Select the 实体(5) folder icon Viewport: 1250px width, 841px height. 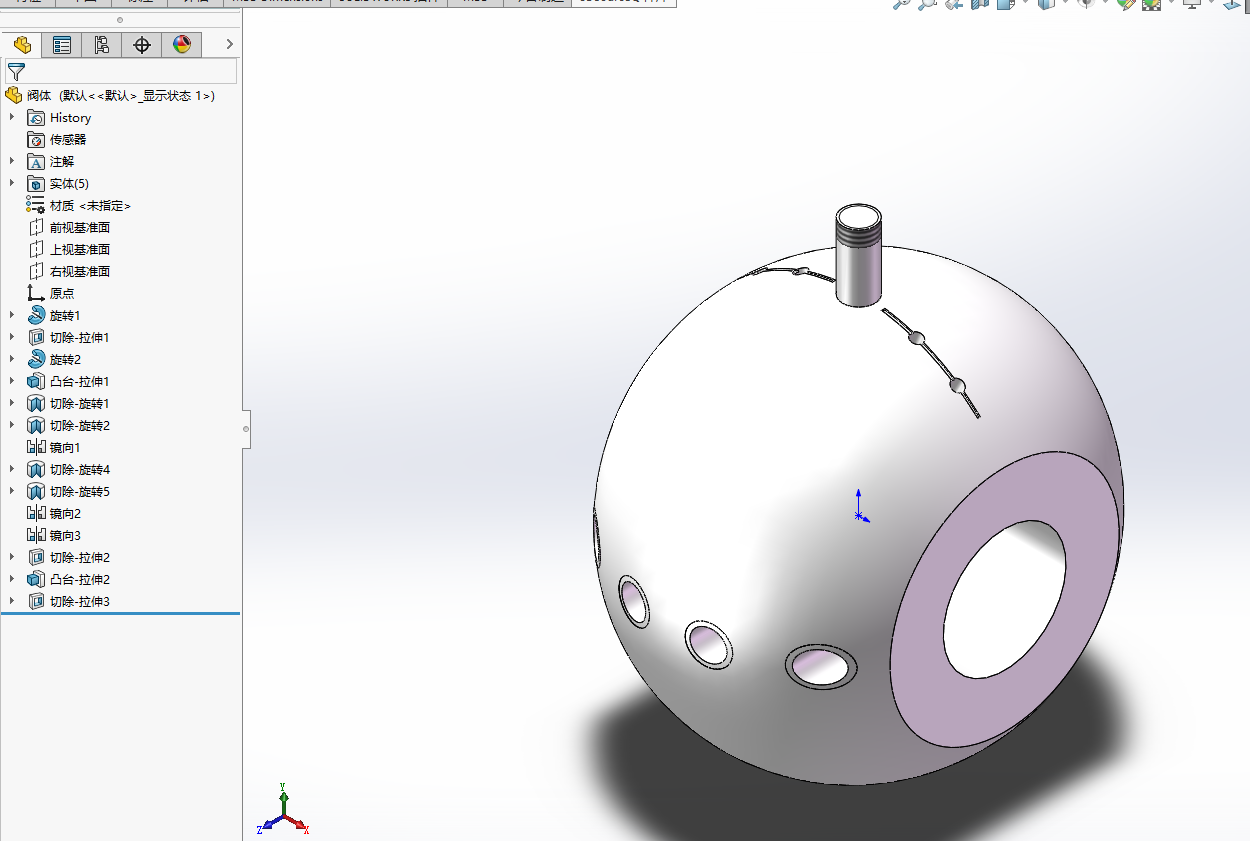coord(36,184)
